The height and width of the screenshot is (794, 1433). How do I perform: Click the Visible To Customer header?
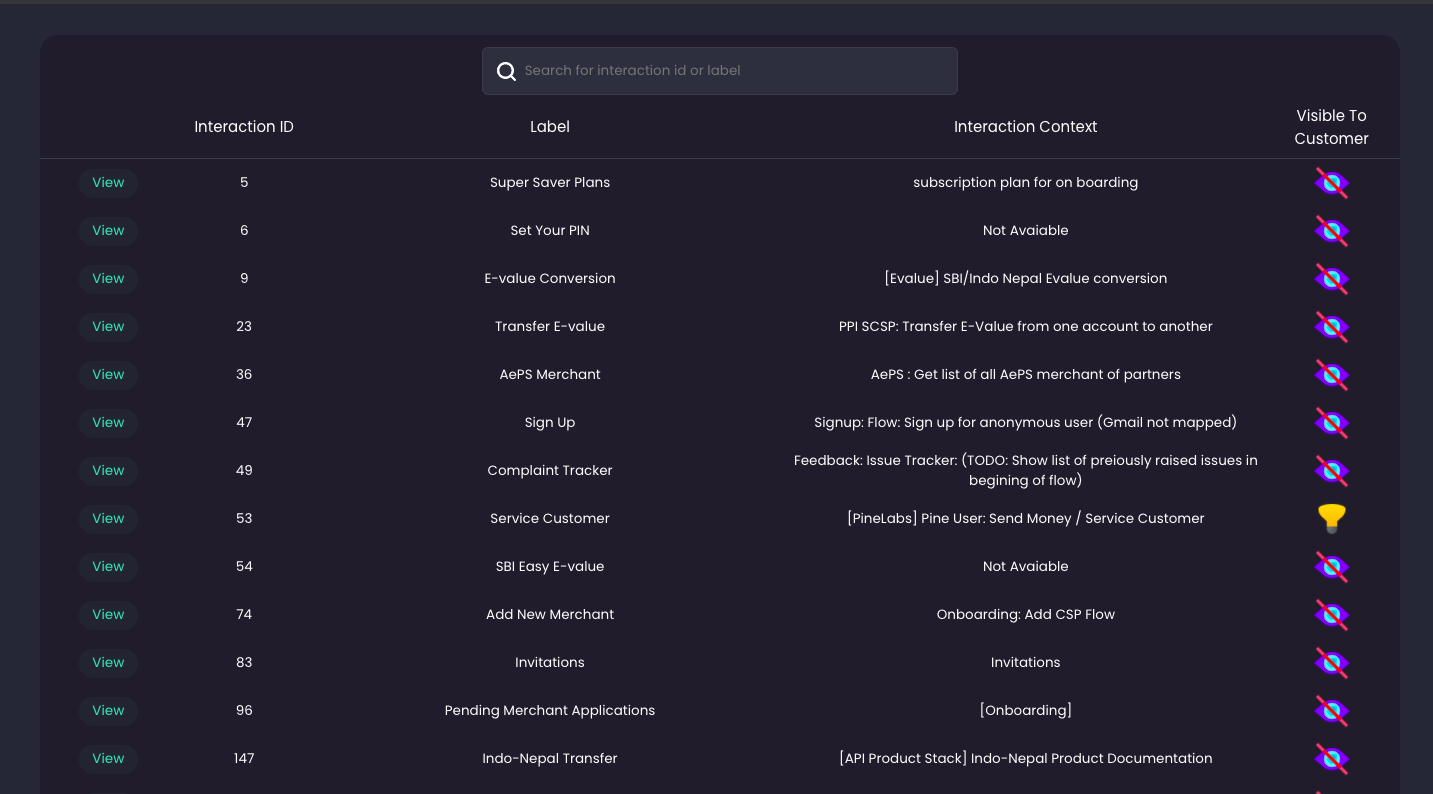pos(1331,127)
